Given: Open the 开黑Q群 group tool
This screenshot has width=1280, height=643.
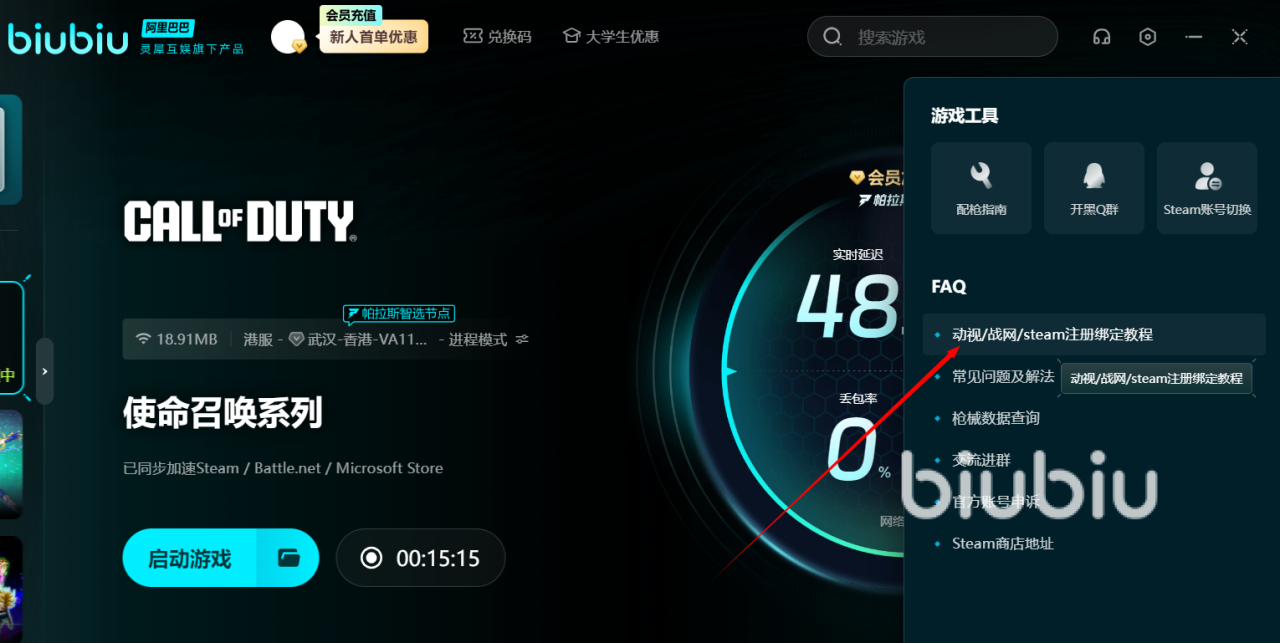Looking at the screenshot, I should point(1094,188).
